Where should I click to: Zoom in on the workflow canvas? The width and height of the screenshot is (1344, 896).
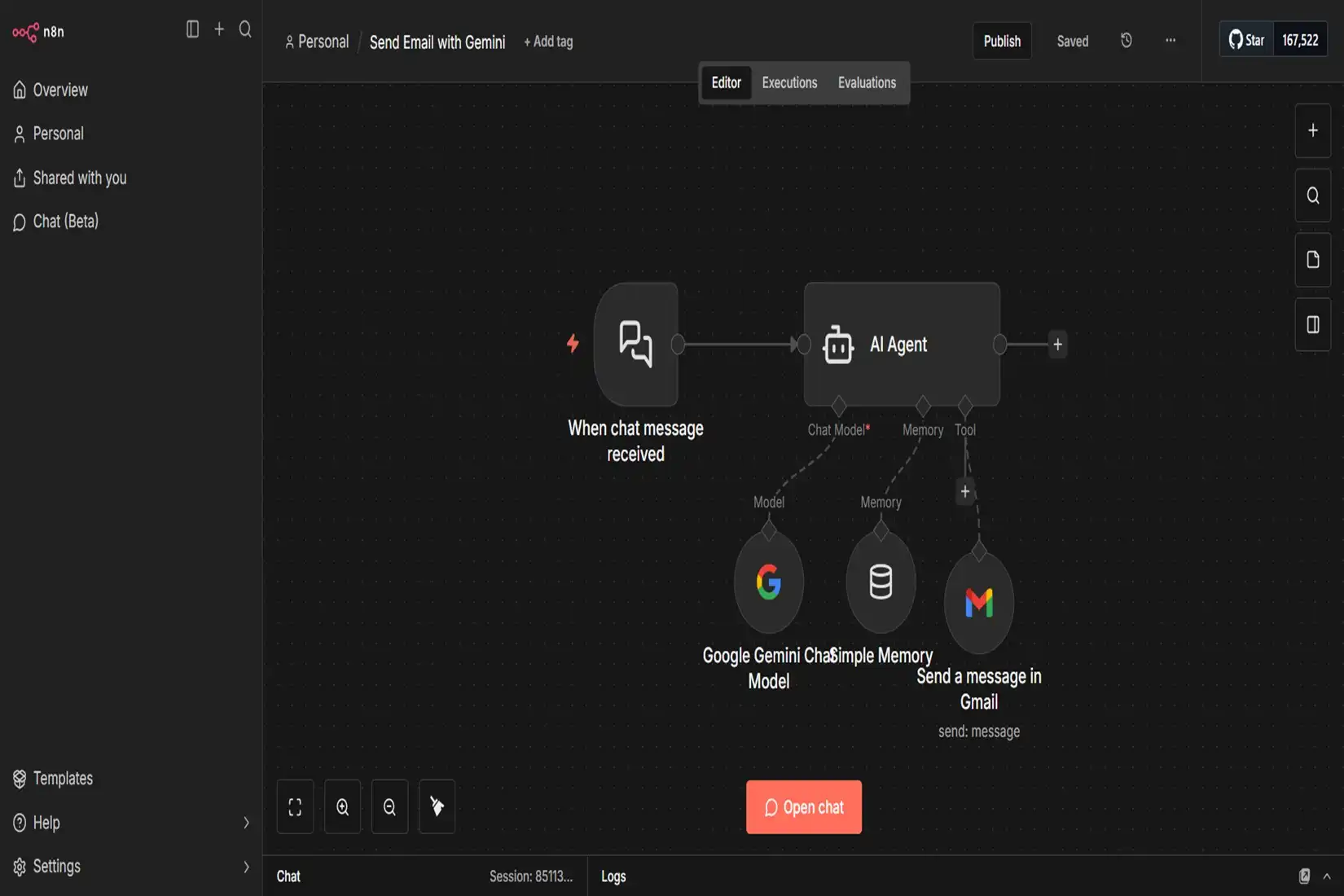click(x=342, y=807)
